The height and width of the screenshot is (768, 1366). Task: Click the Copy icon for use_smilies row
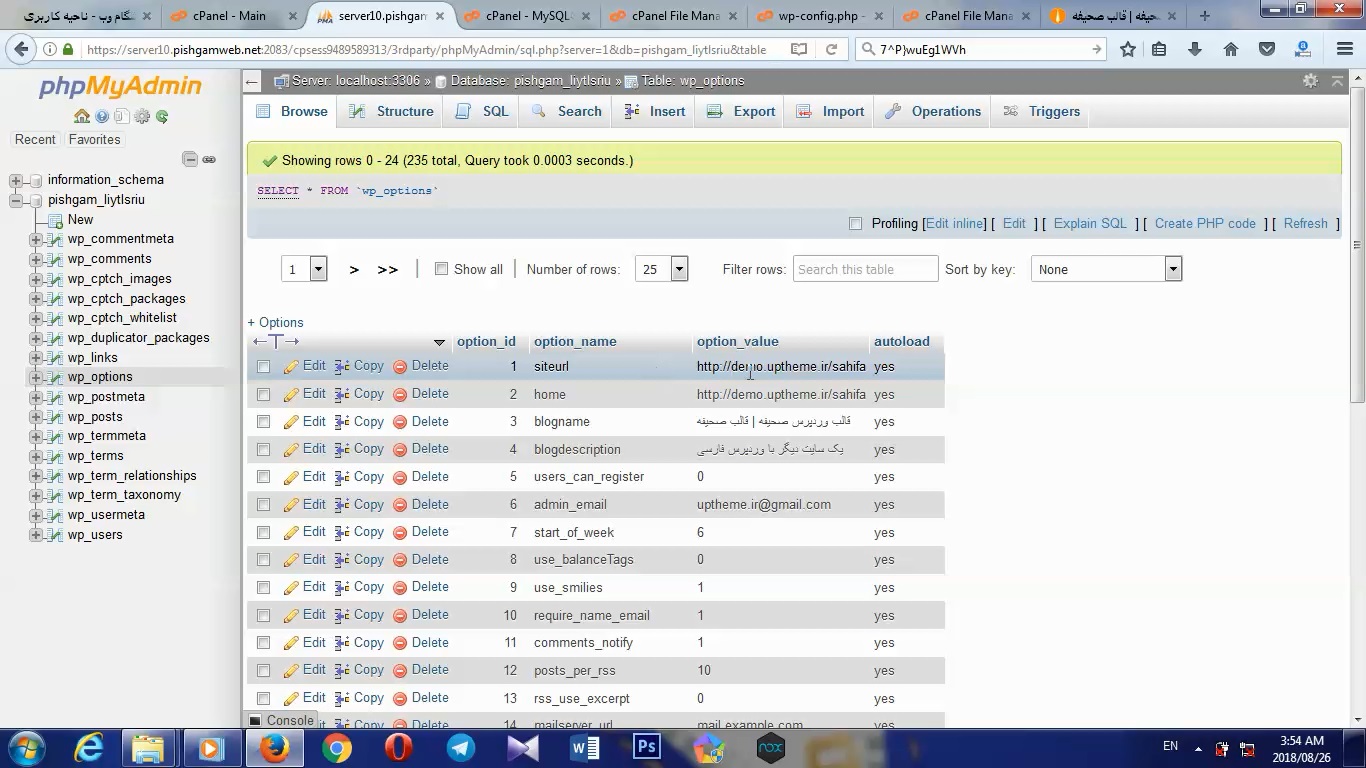click(341, 588)
